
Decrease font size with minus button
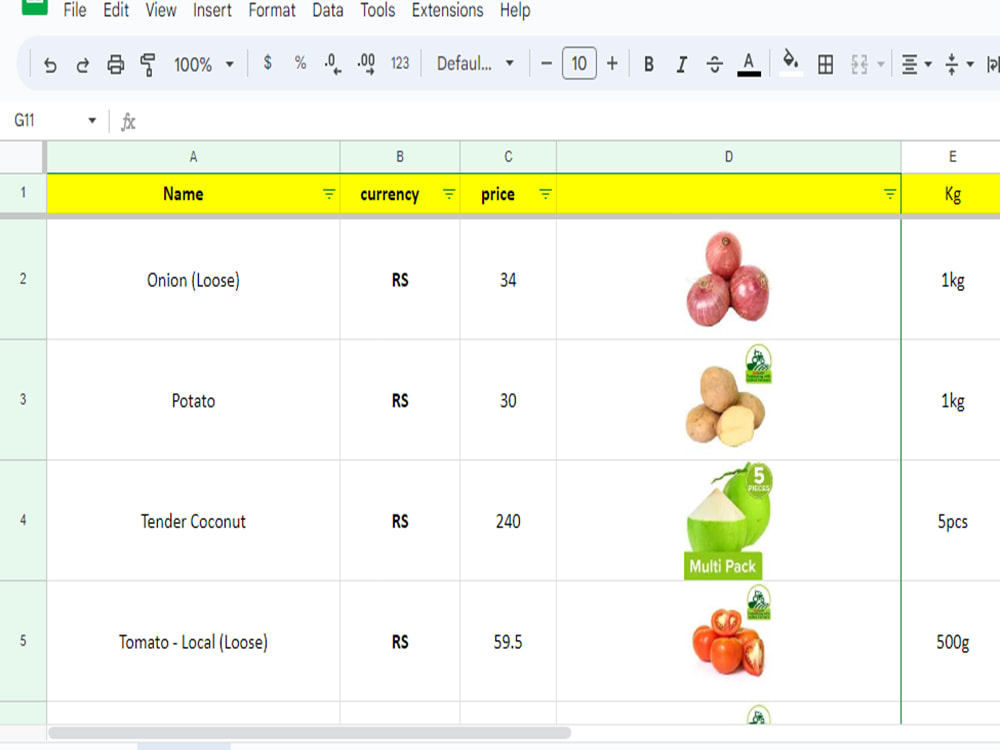click(546, 63)
